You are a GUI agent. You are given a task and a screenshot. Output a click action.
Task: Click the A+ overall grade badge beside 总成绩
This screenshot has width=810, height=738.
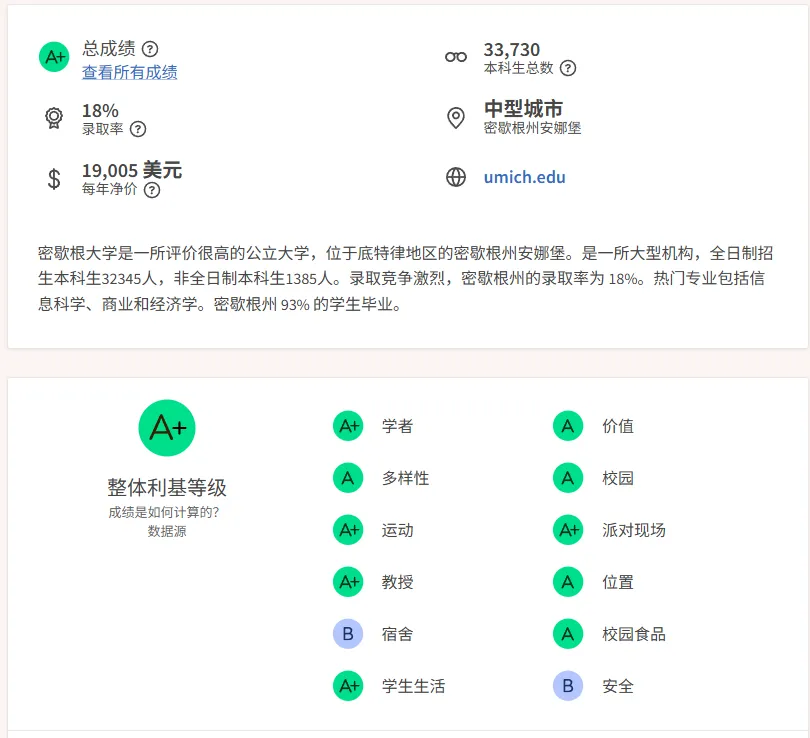pos(54,57)
